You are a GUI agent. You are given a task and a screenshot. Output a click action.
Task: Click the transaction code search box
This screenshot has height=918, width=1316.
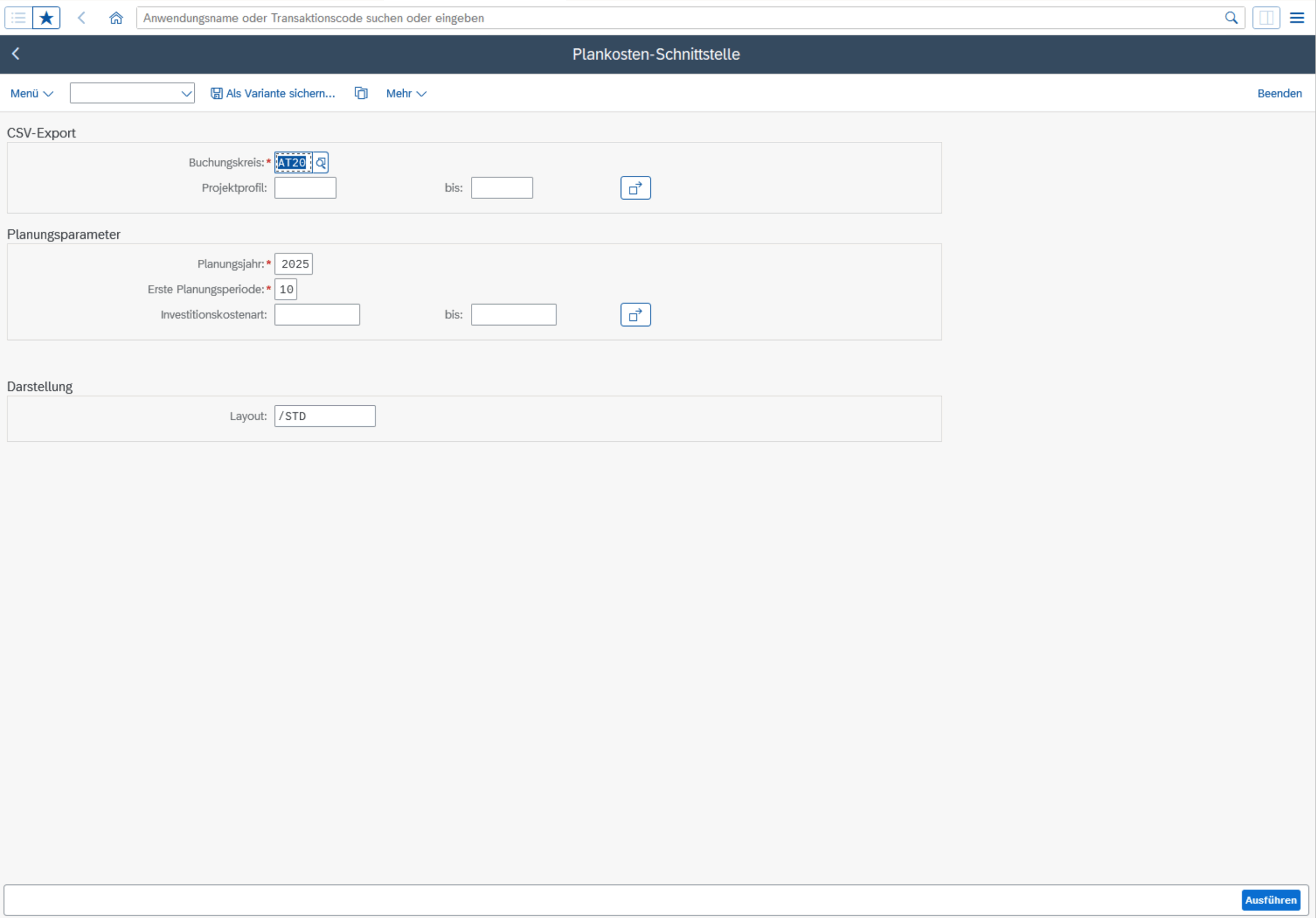[677, 18]
